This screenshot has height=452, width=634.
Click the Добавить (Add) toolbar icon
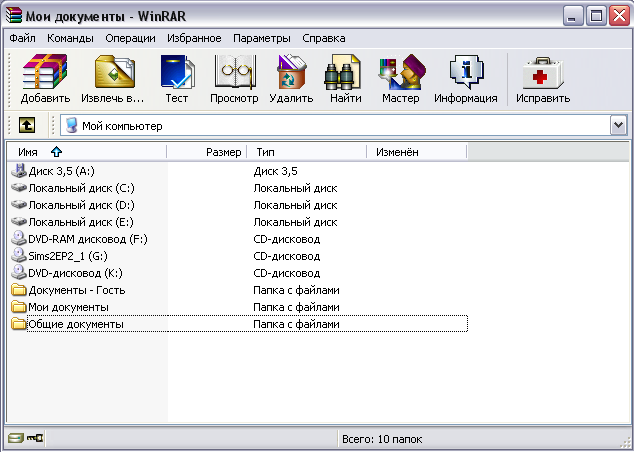coord(45,80)
